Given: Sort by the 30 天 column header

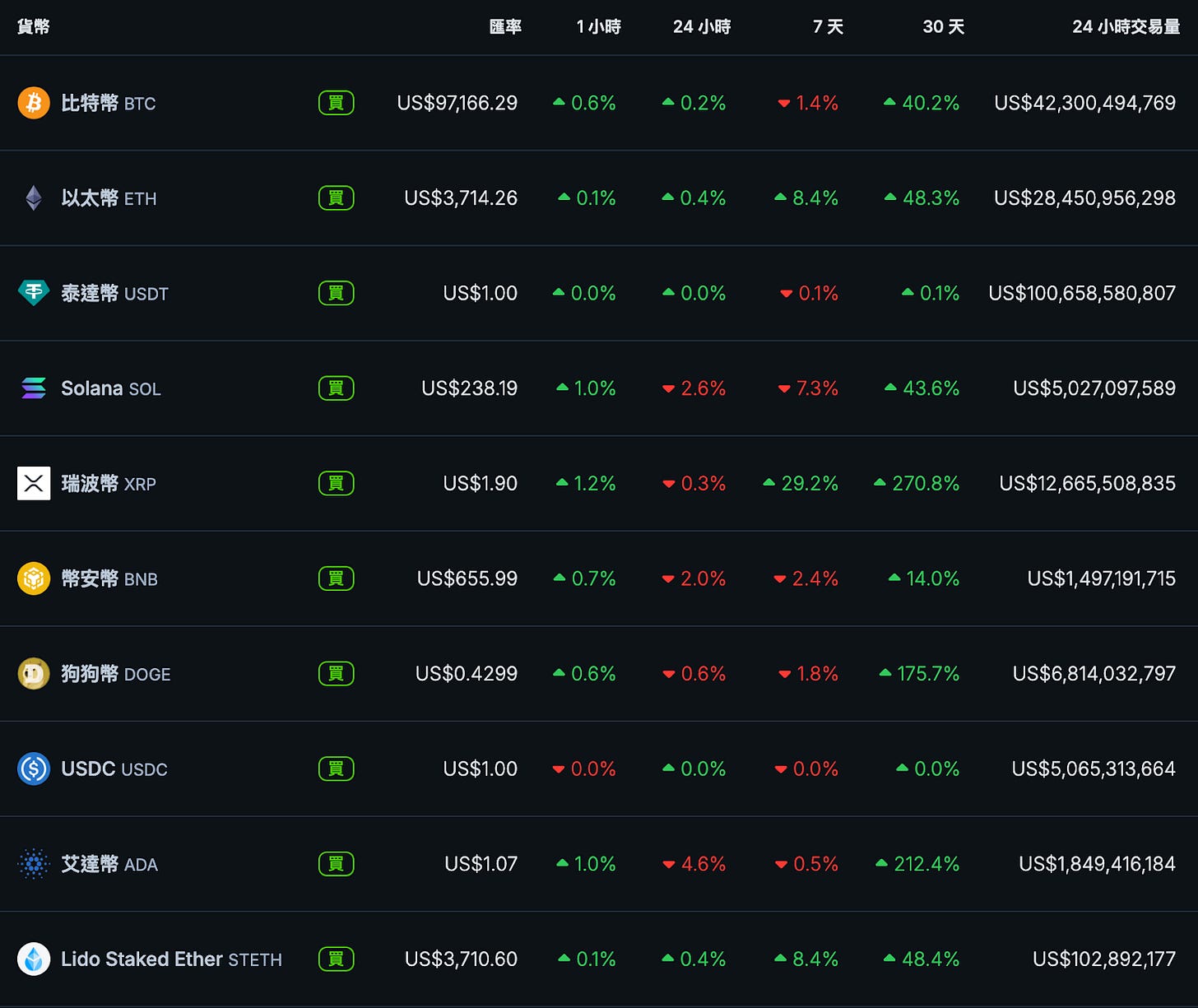Looking at the screenshot, I should pos(943,27).
